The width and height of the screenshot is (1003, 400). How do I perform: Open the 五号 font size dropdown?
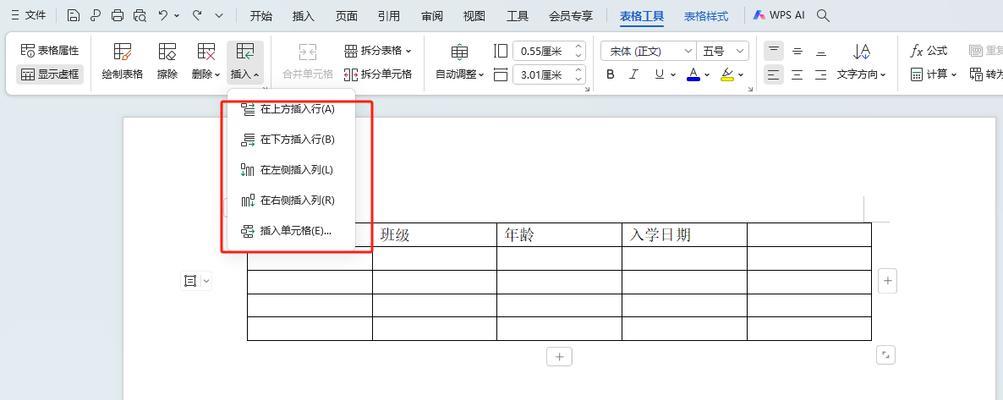click(x=723, y=51)
